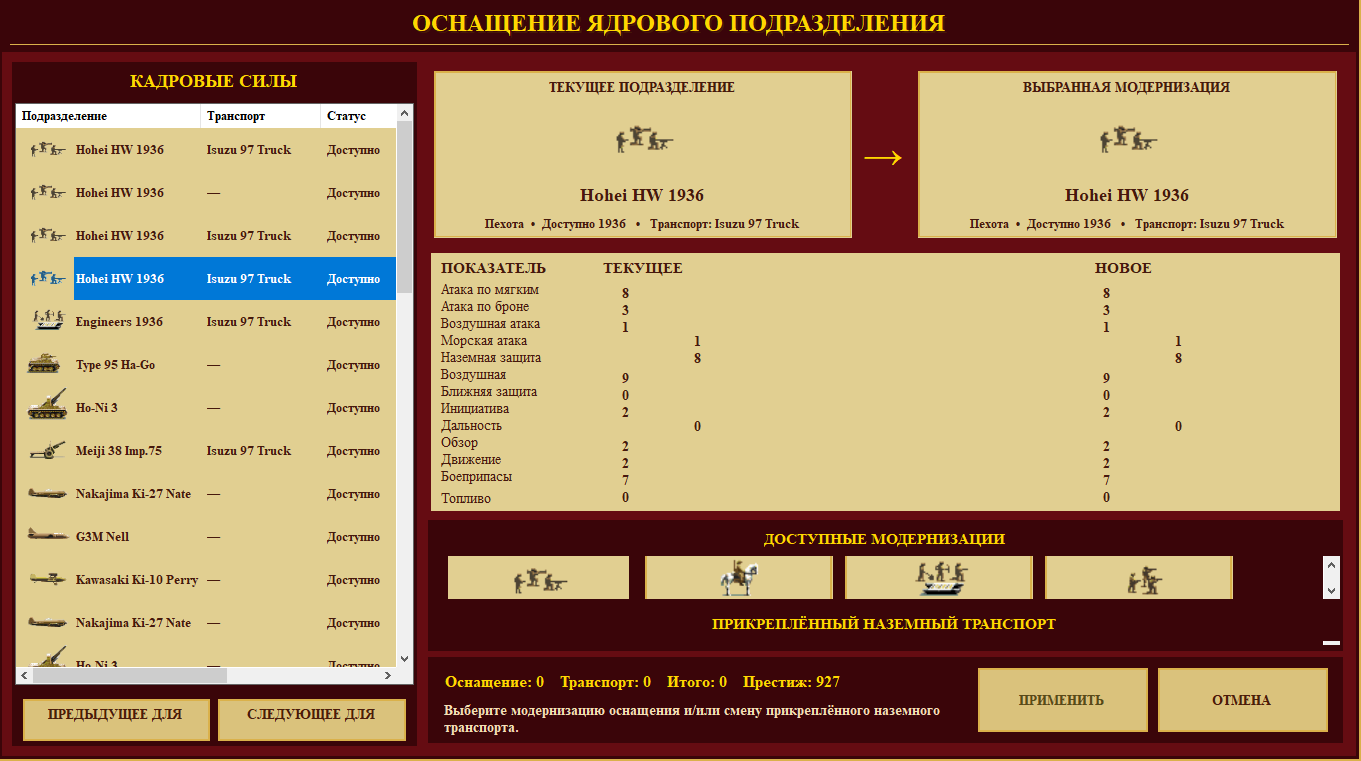Click horizontal scrollbar right arrow in list

click(x=388, y=676)
